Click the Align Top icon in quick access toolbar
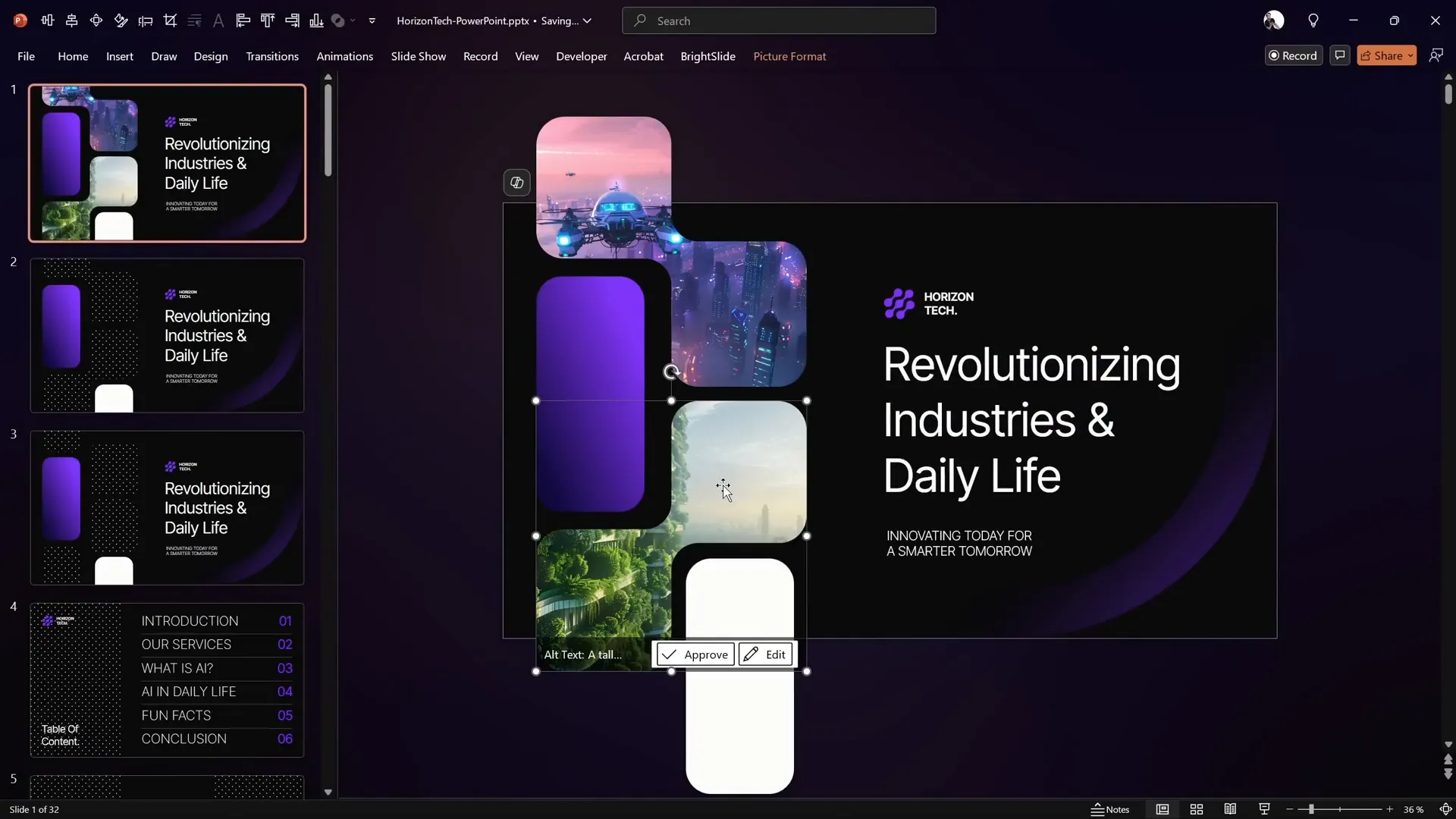 coord(267,20)
